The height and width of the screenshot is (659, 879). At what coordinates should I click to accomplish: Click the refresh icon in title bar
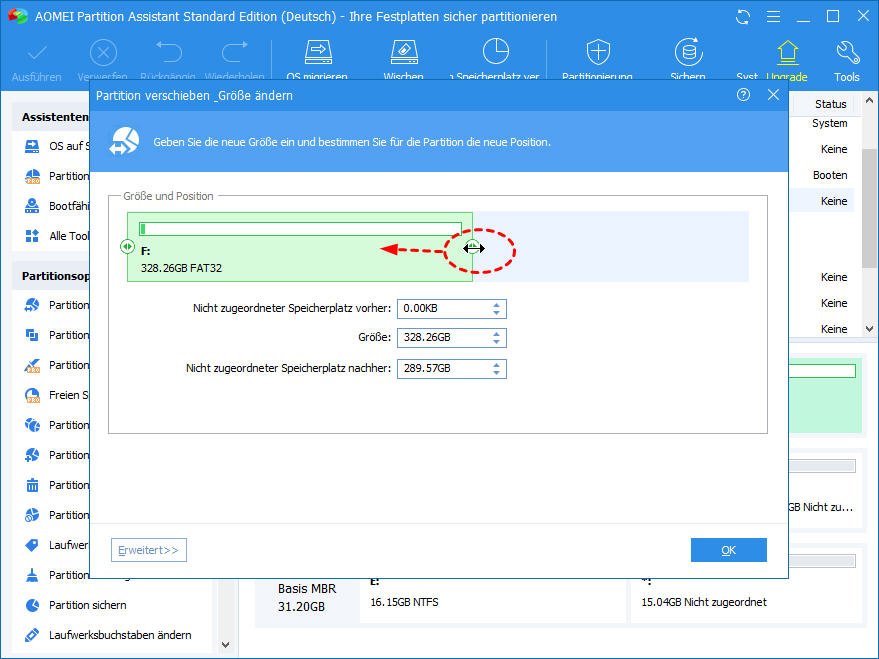[743, 17]
